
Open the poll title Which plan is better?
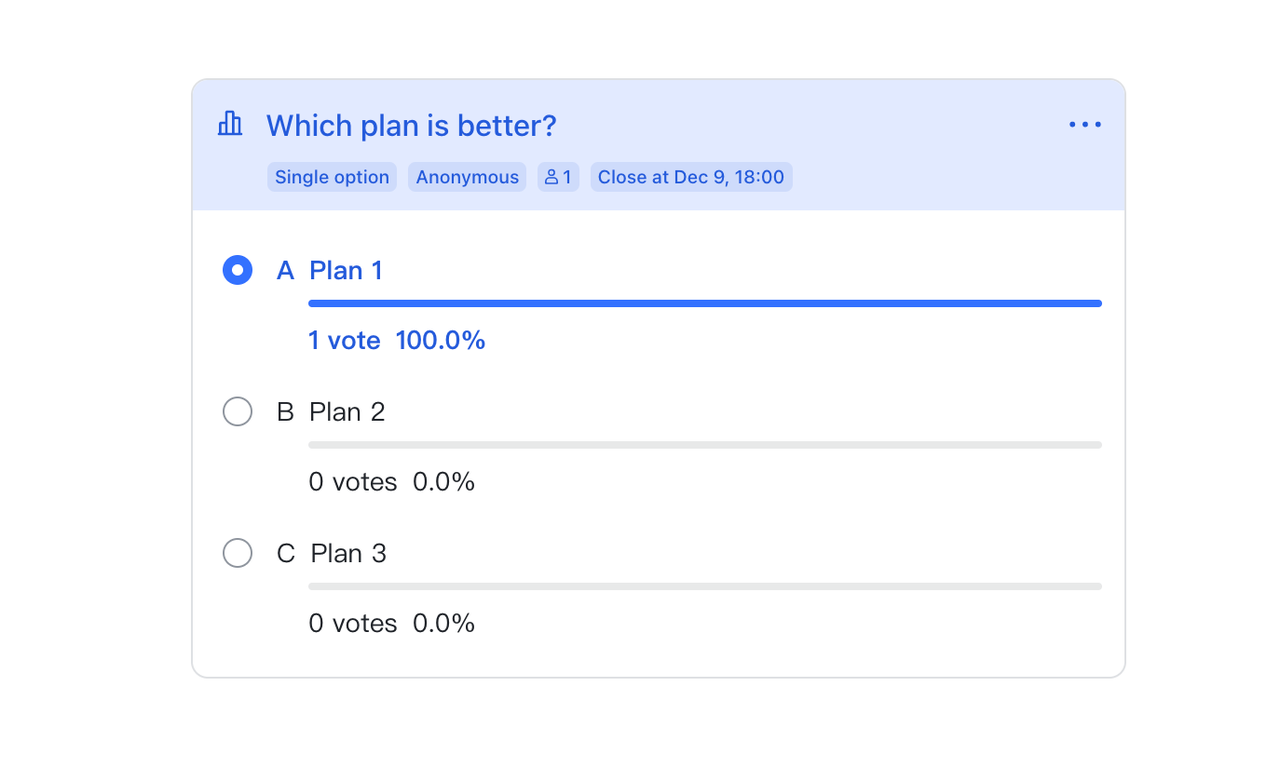(x=411, y=125)
